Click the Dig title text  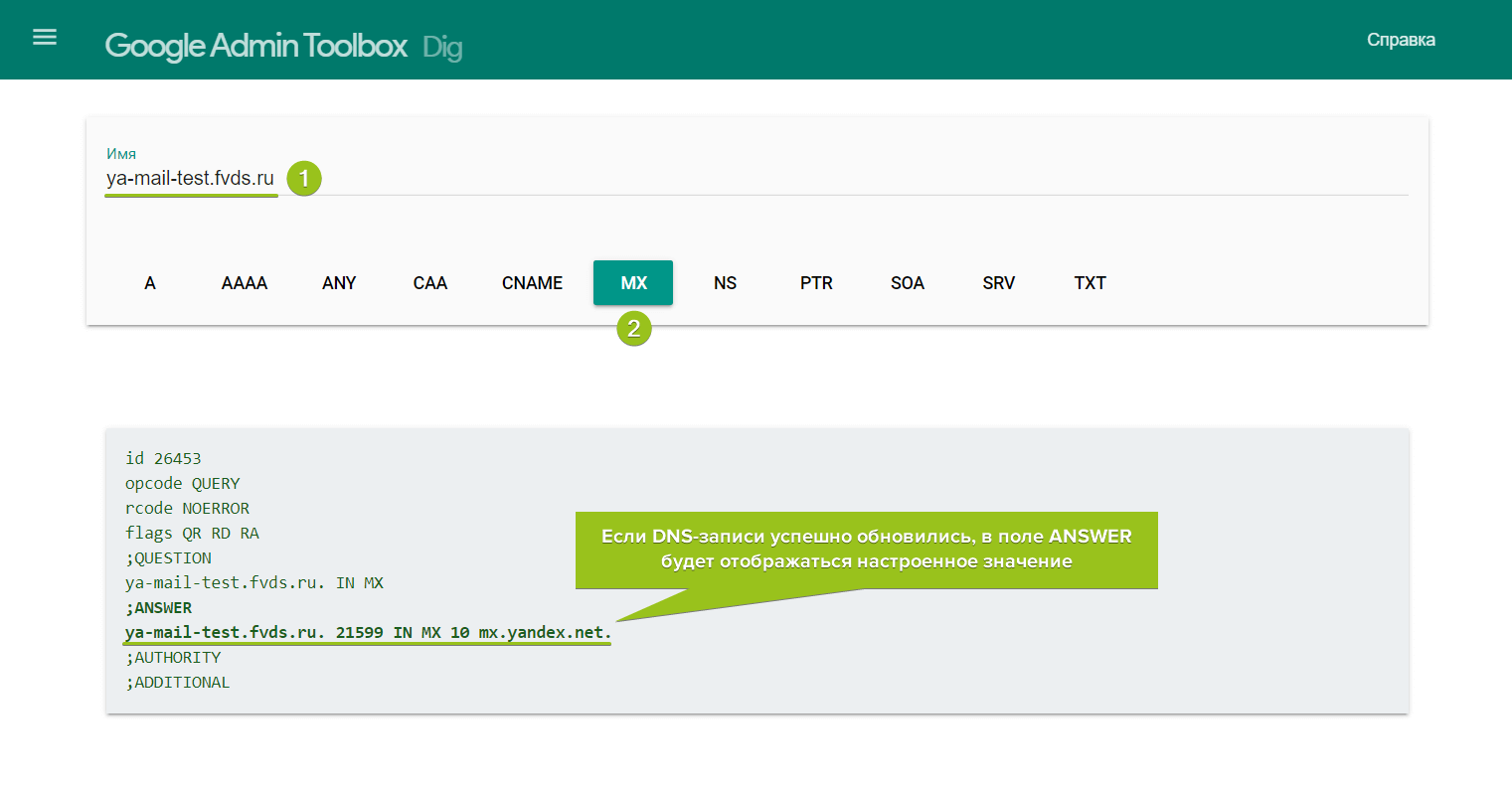(442, 47)
